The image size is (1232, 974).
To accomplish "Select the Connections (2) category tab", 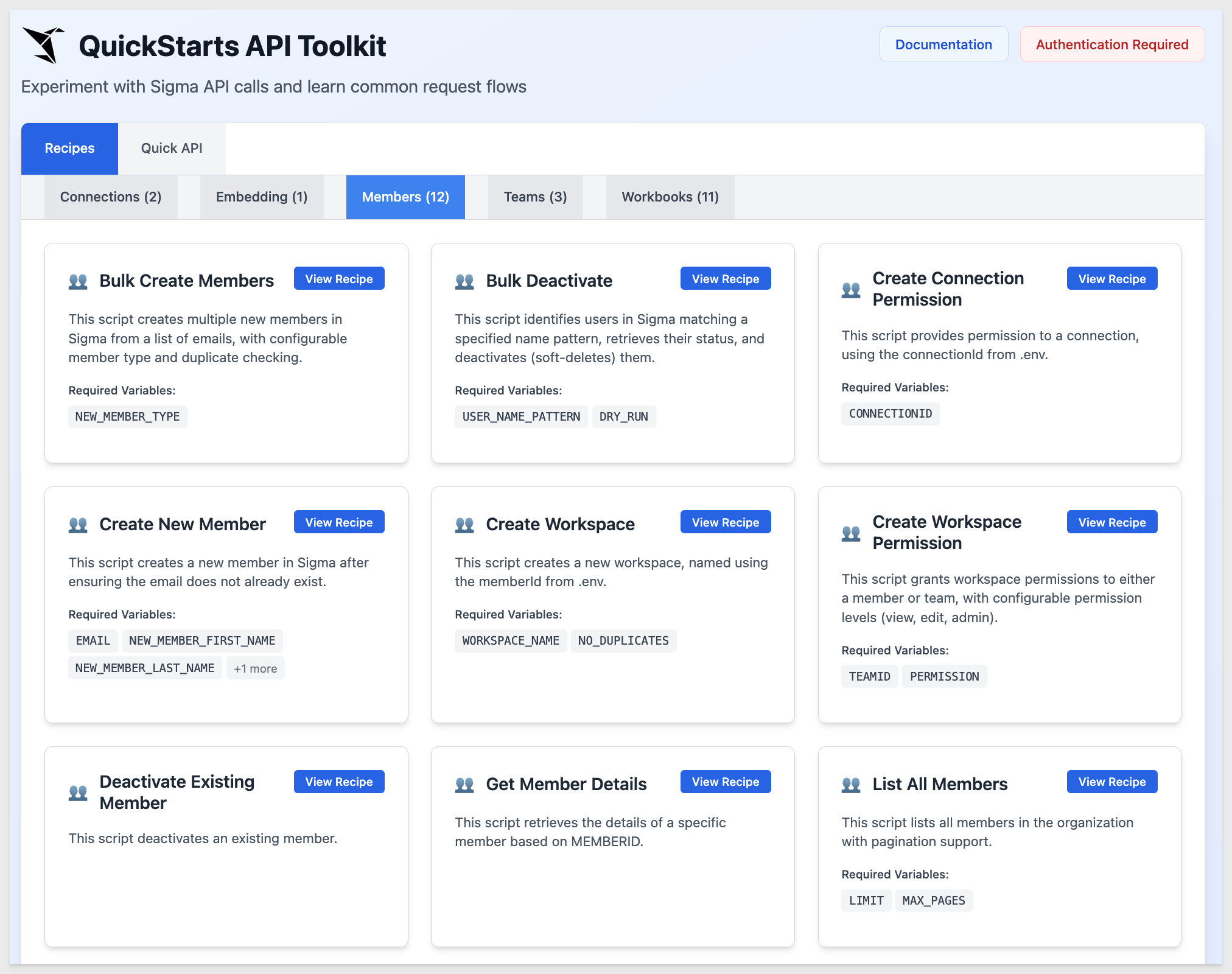I will 111,197.
